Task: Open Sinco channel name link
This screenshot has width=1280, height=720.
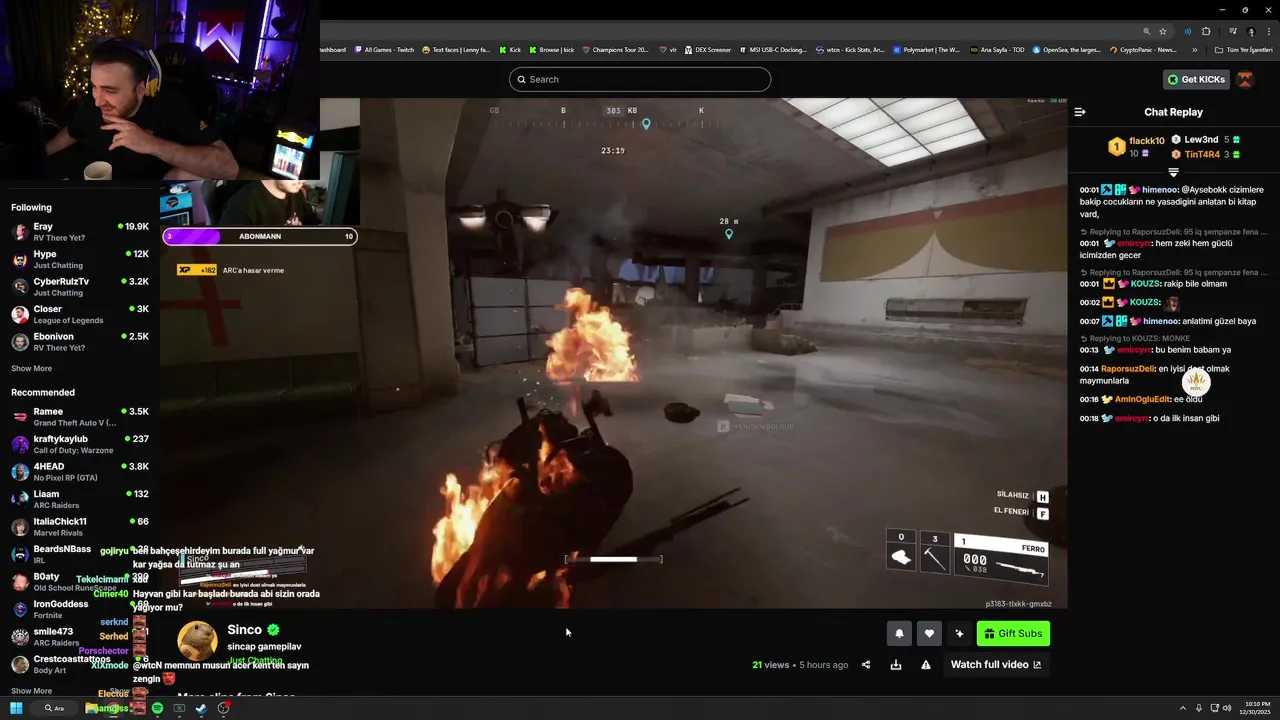Action: pos(245,630)
